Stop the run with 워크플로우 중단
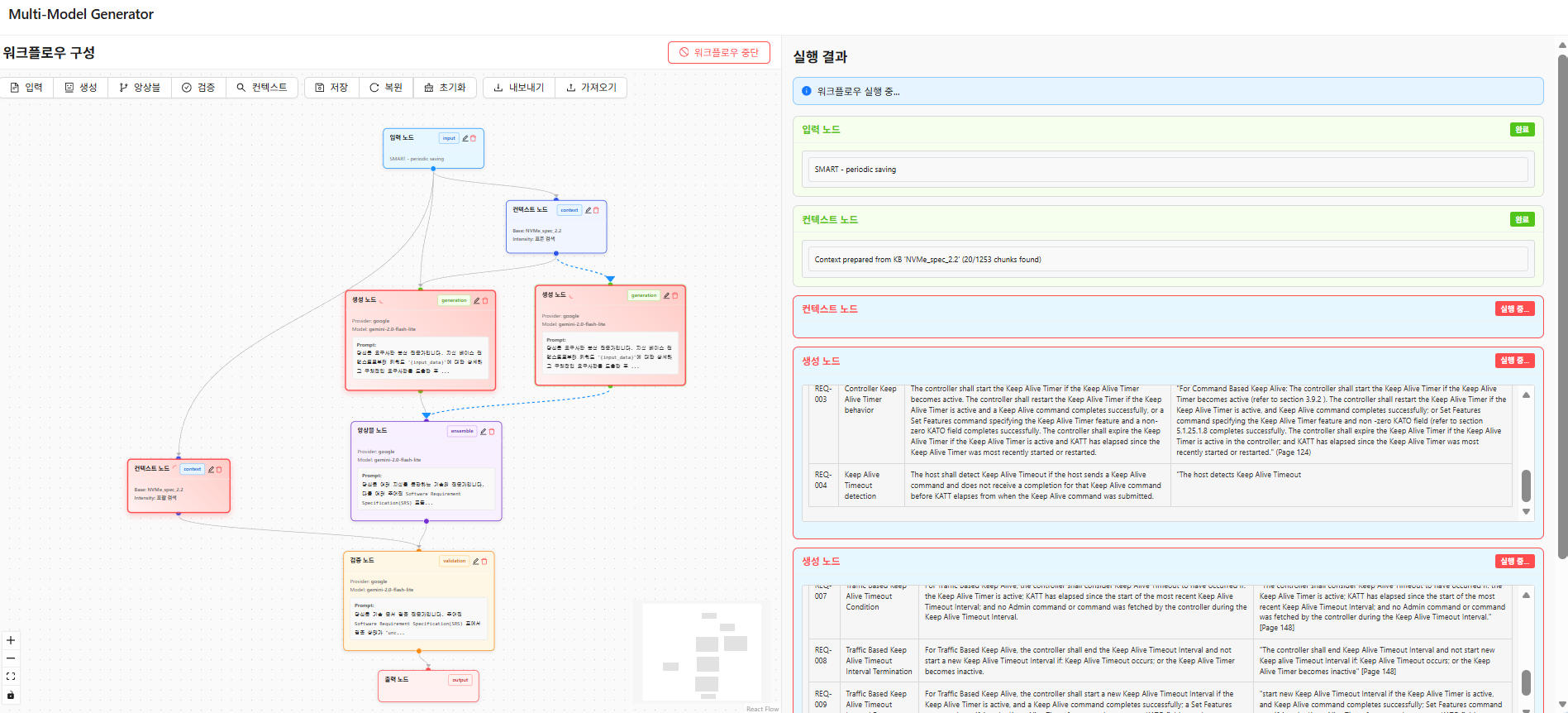Image resolution: width=1568 pixels, height=713 pixels. pos(719,52)
